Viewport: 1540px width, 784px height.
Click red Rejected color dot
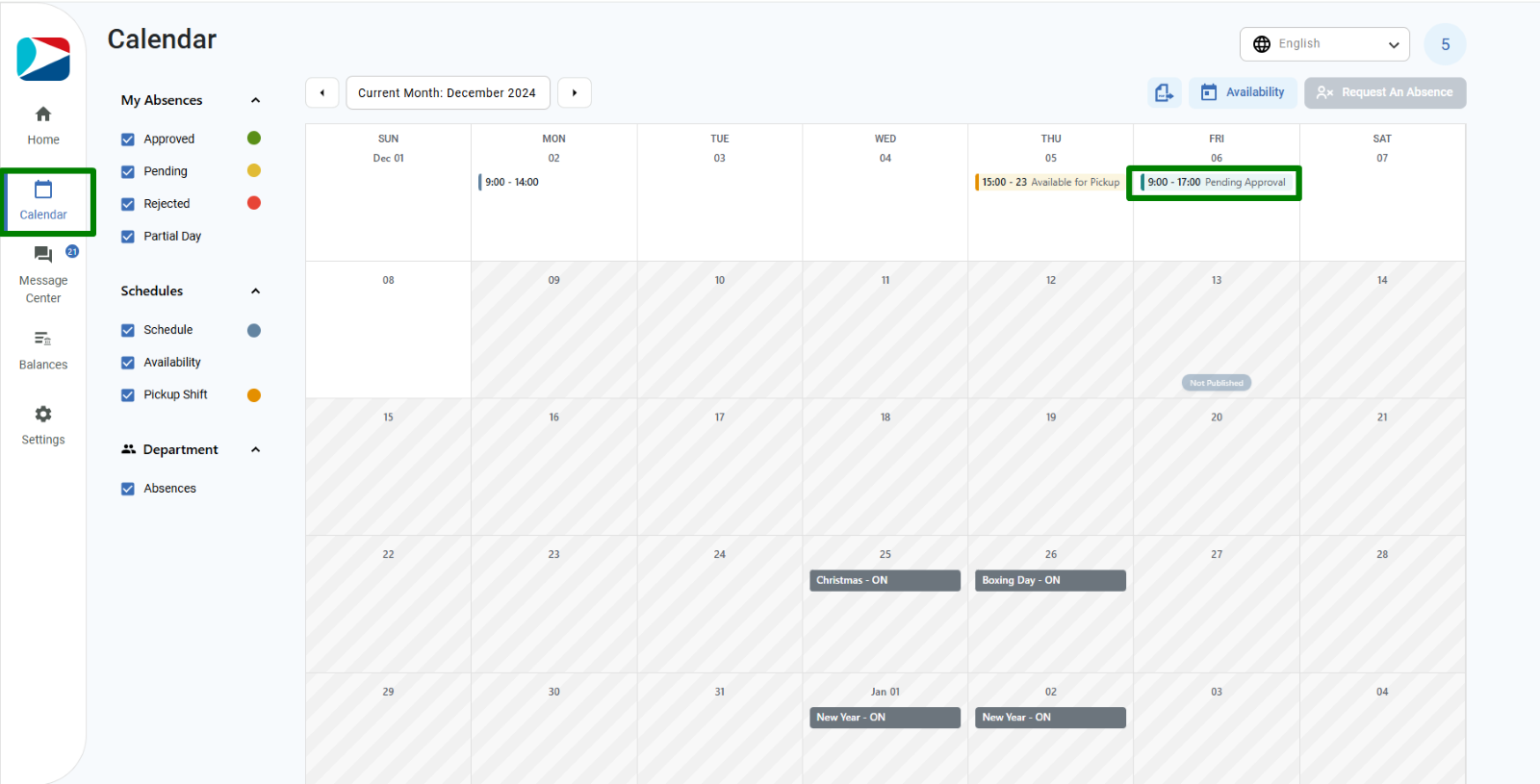[x=254, y=203]
